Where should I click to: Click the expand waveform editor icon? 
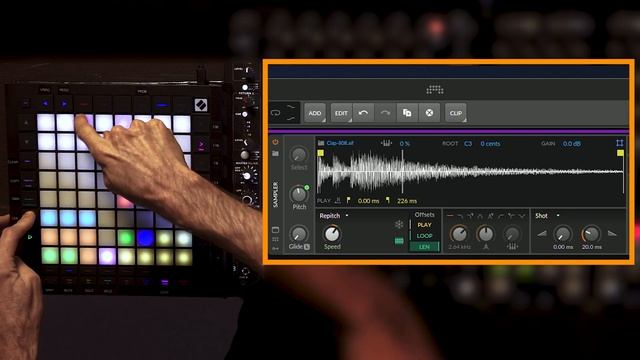click(620, 143)
